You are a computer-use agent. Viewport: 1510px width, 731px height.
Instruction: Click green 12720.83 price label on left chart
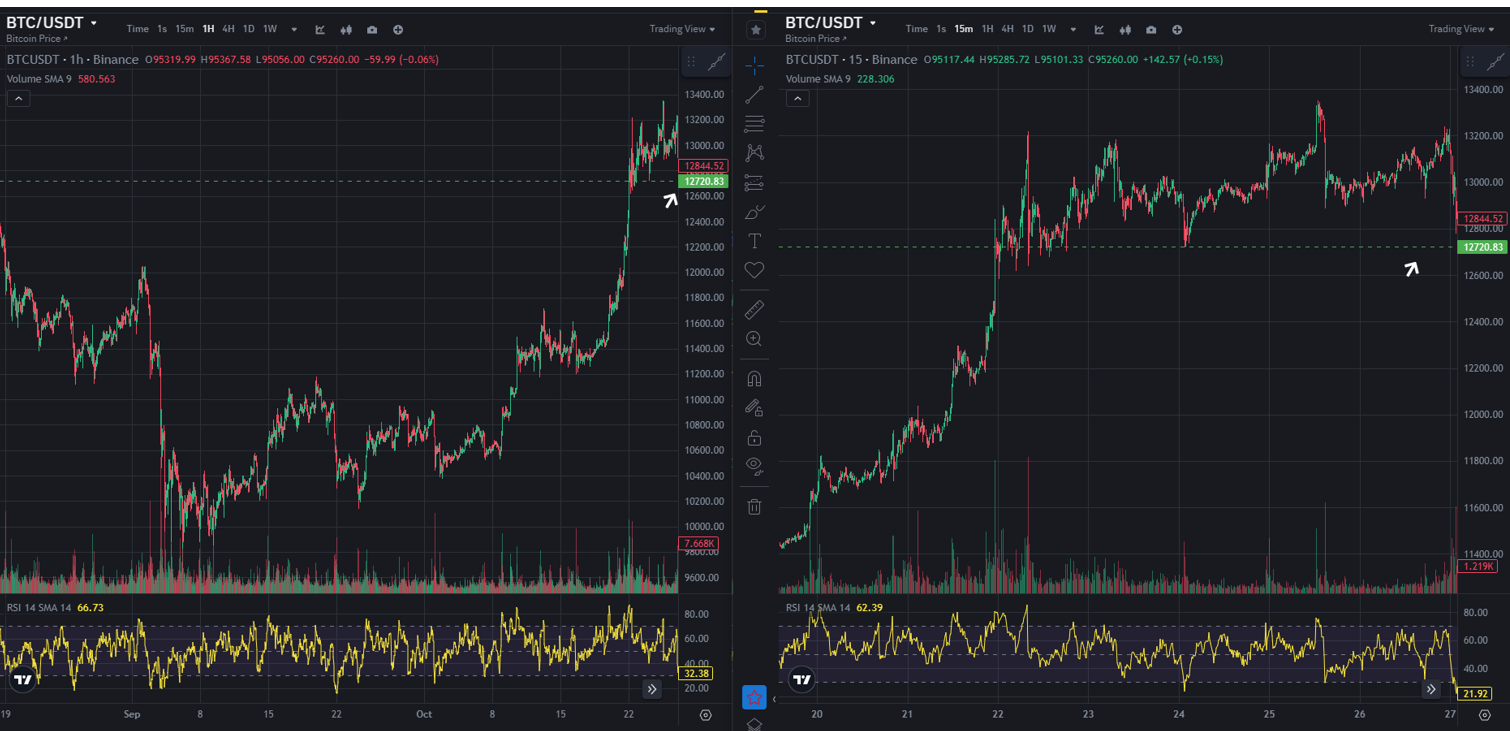703,181
